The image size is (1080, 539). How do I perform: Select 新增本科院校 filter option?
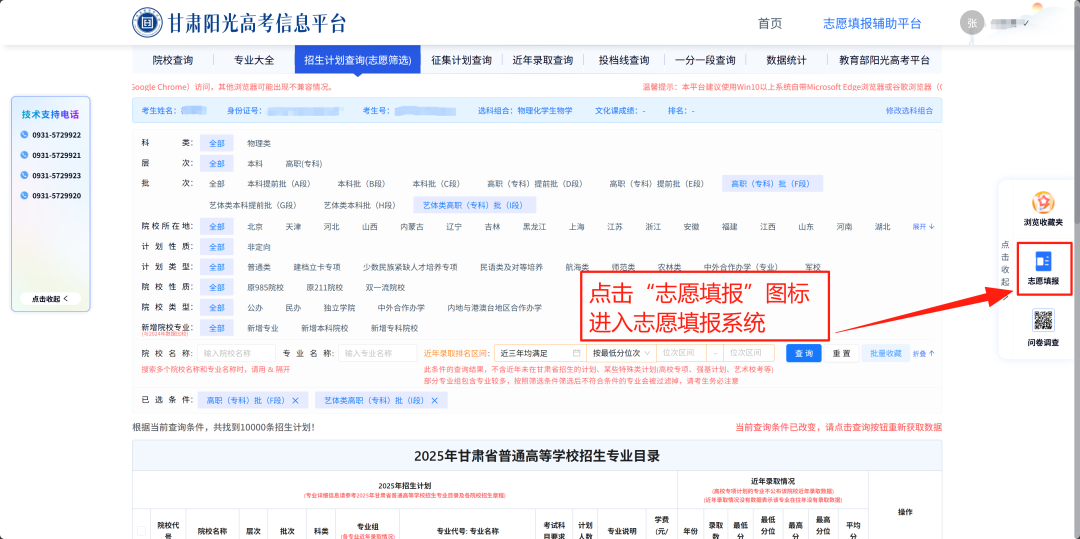324,328
